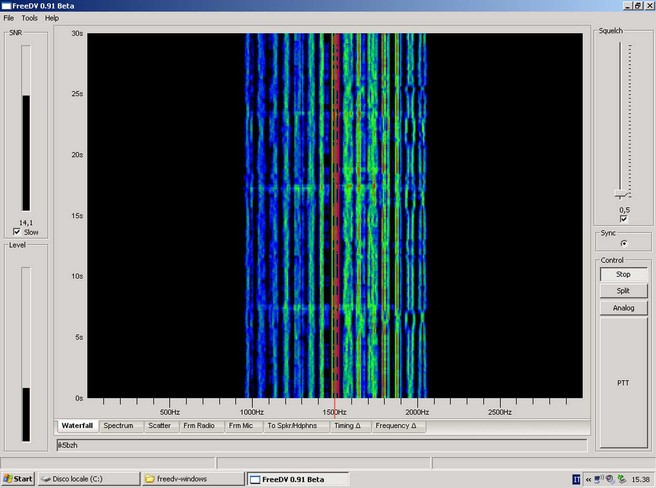656x488 pixels.
Task: Switch to the Waterfall tab
Action: tap(77, 426)
